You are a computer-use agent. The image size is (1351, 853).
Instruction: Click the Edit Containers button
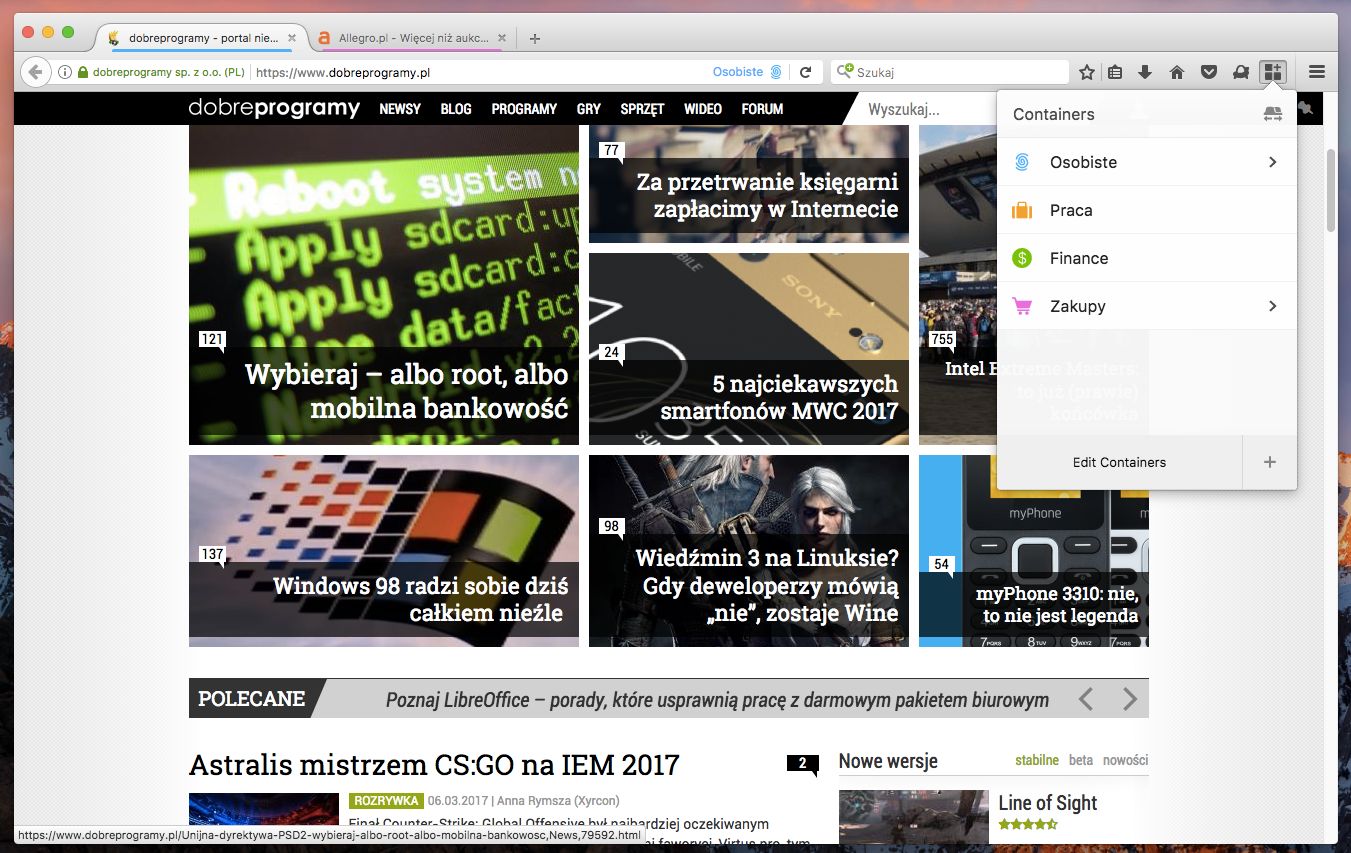coord(1119,462)
